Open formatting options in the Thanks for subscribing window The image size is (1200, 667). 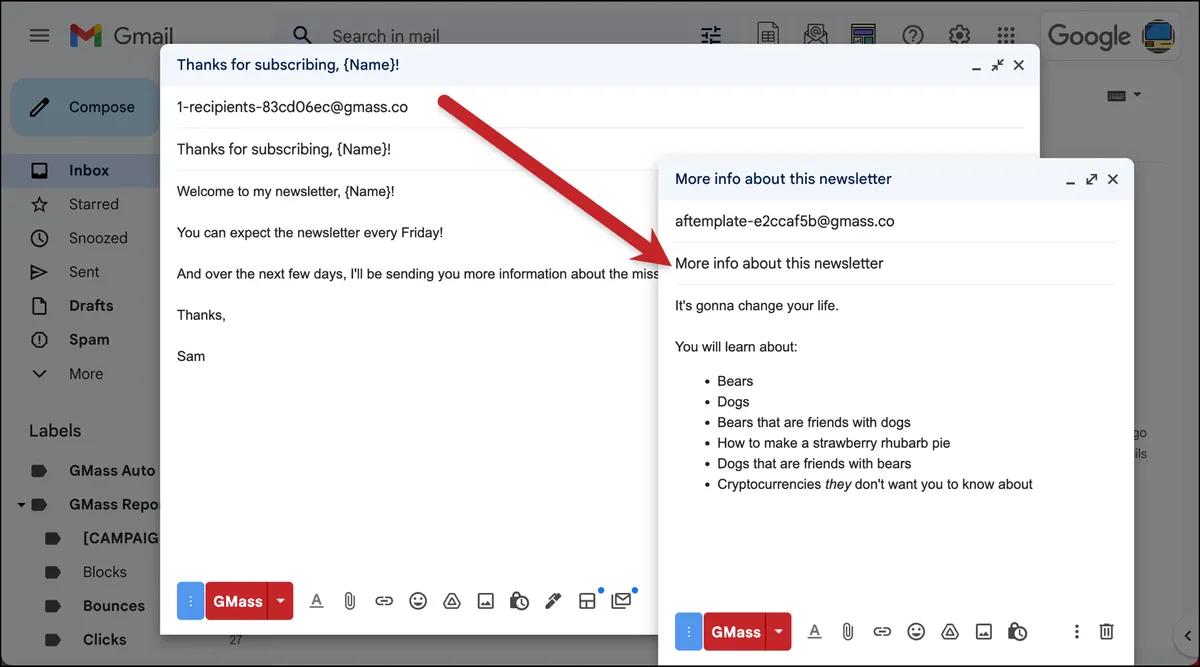[x=316, y=601]
